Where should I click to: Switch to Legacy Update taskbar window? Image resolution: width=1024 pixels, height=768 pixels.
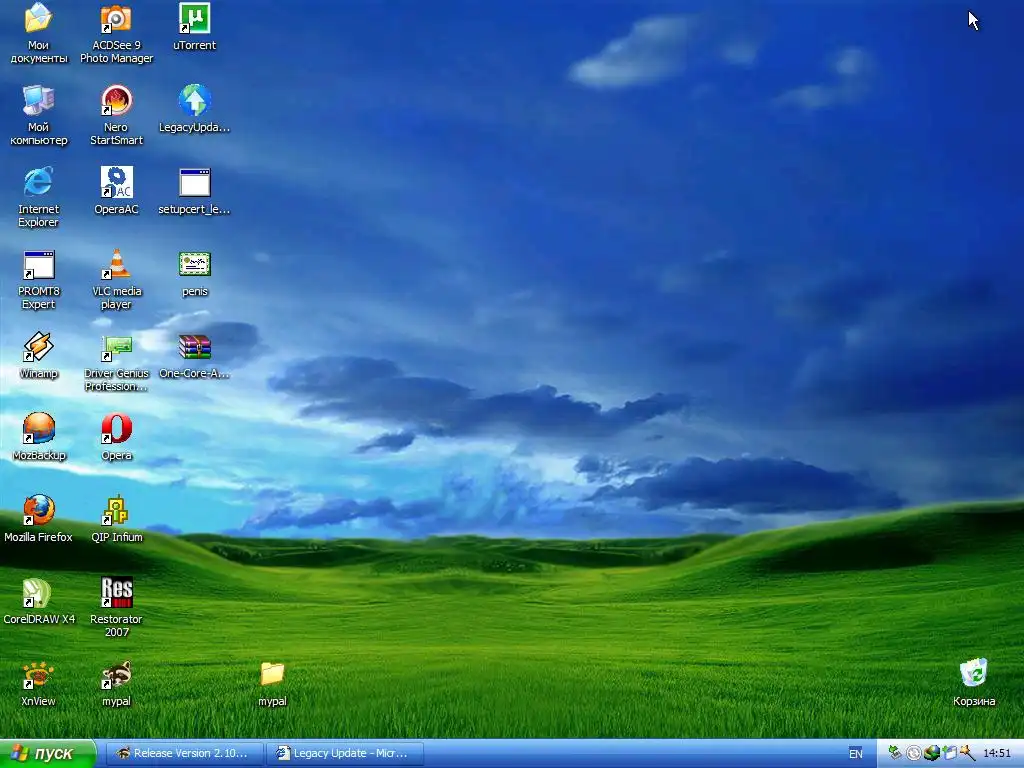[345, 753]
